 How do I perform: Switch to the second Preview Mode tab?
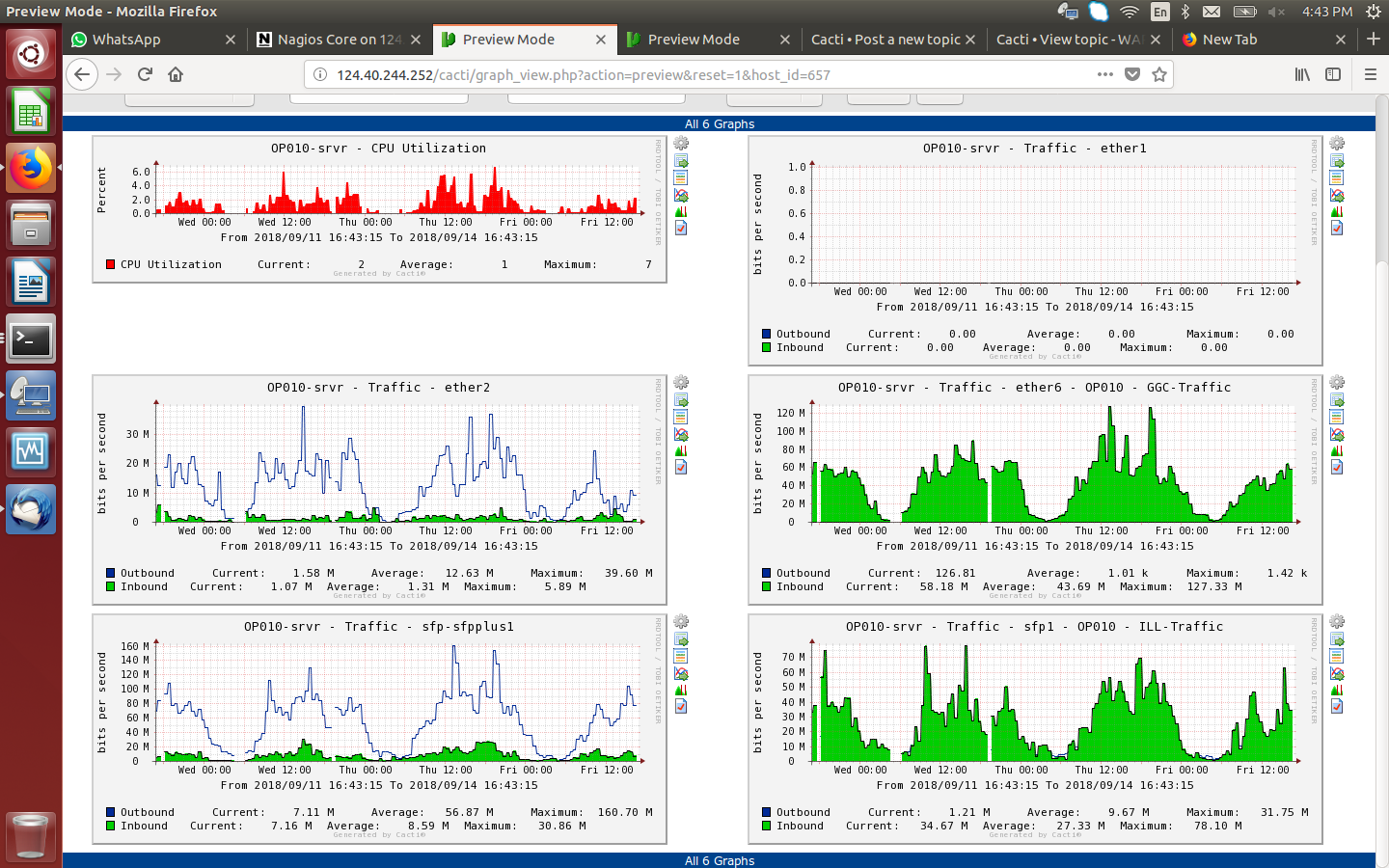click(x=709, y=40)
